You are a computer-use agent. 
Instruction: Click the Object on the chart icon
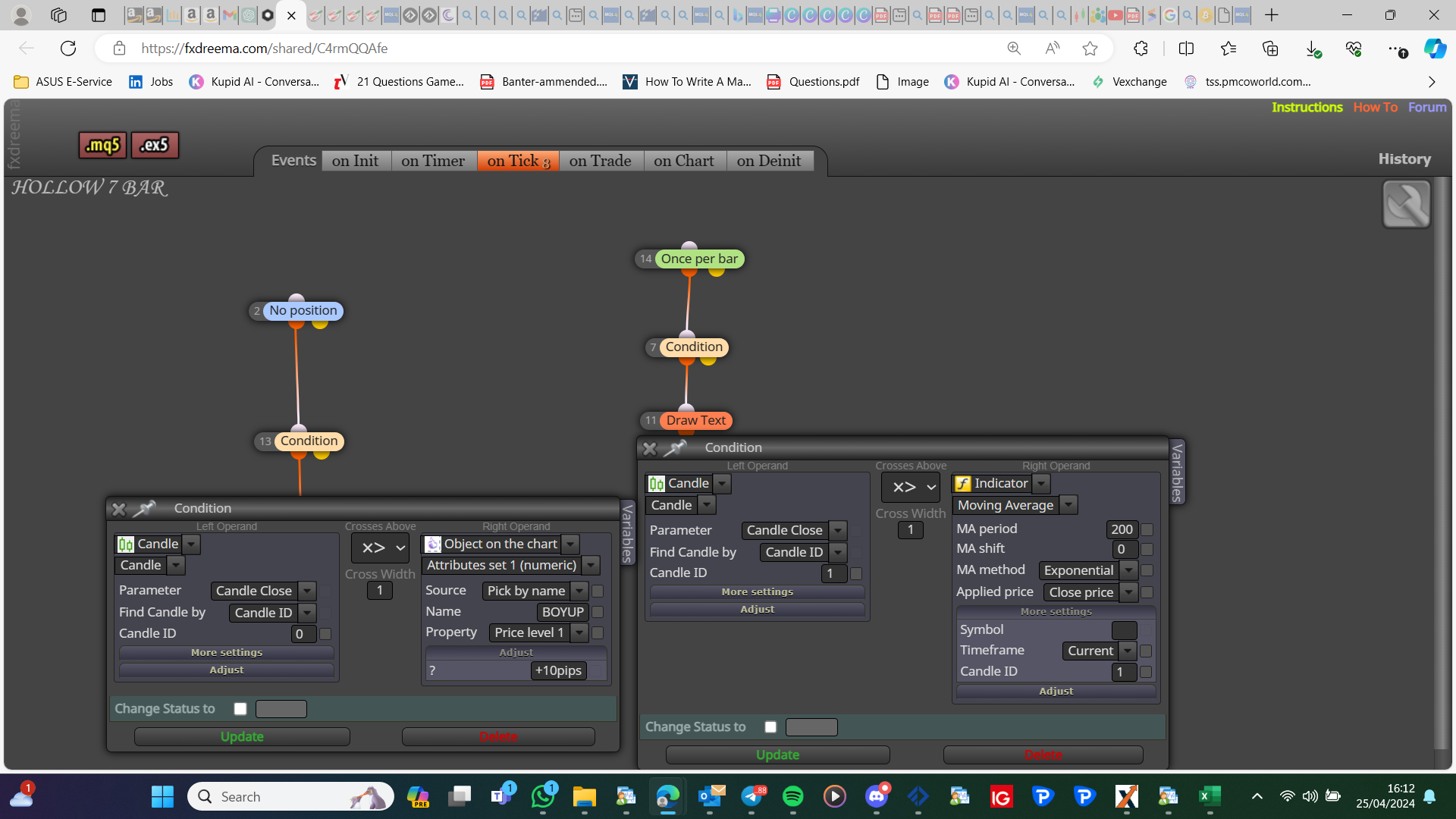[433, 544]
